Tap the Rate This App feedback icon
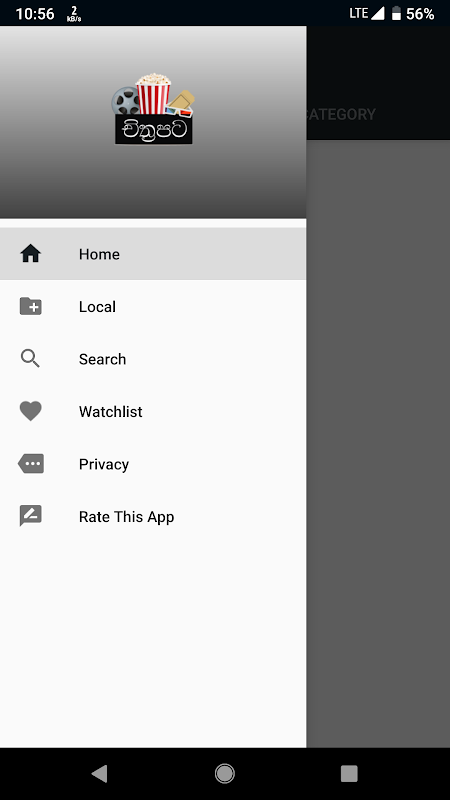450x800 pixels. tap(31, 516)
